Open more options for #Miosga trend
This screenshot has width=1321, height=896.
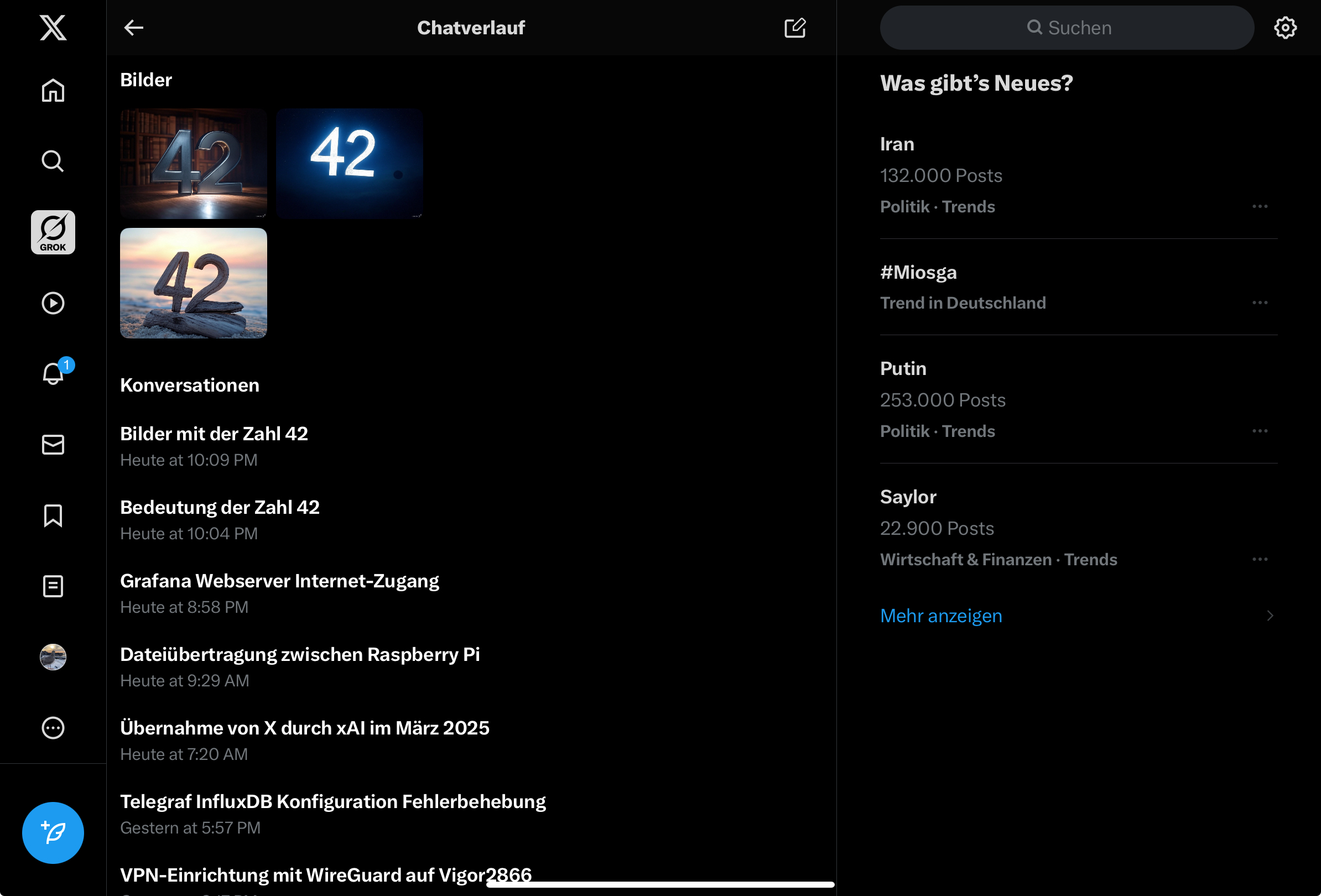1260,303
